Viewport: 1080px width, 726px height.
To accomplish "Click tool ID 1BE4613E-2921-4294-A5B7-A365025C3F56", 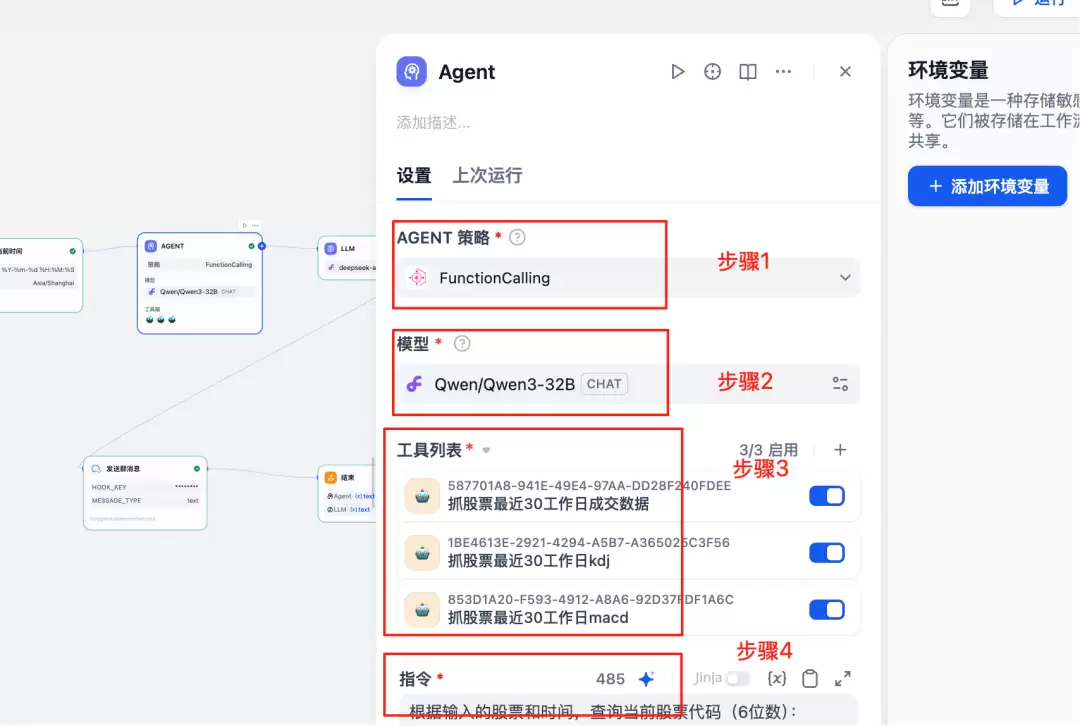I will (x=588, y=542).
